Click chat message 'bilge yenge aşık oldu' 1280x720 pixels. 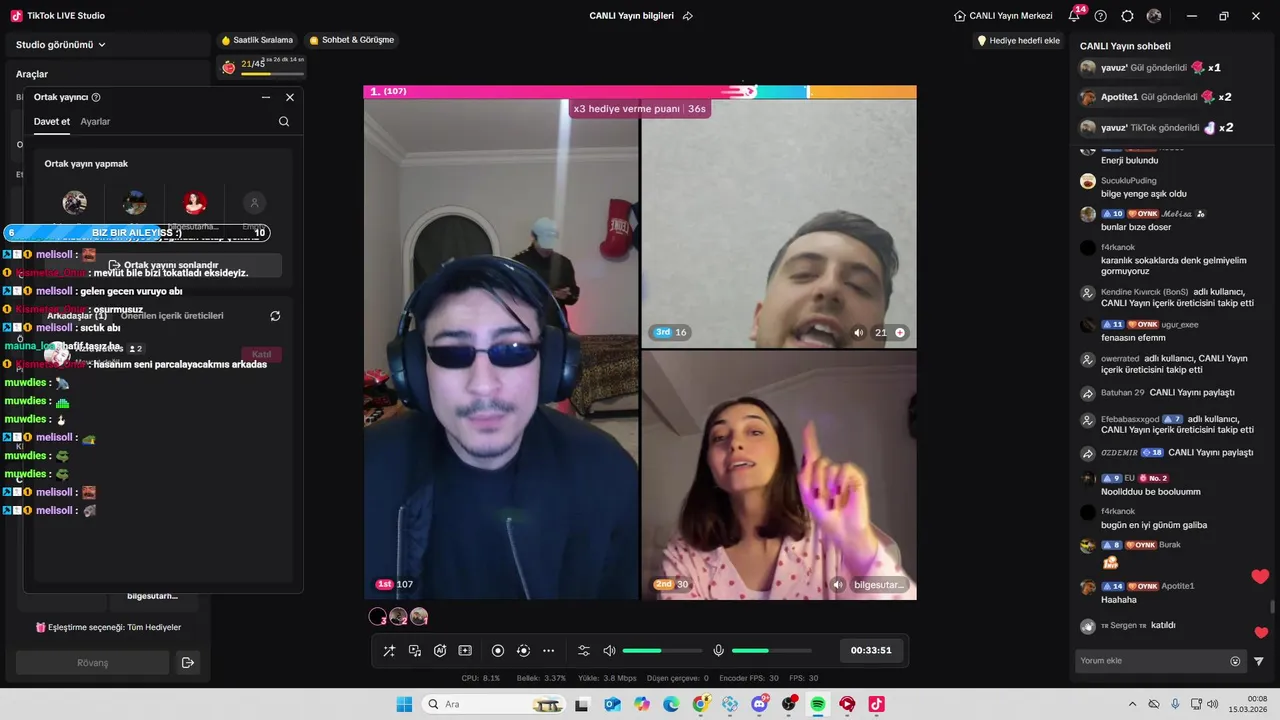1144,194
